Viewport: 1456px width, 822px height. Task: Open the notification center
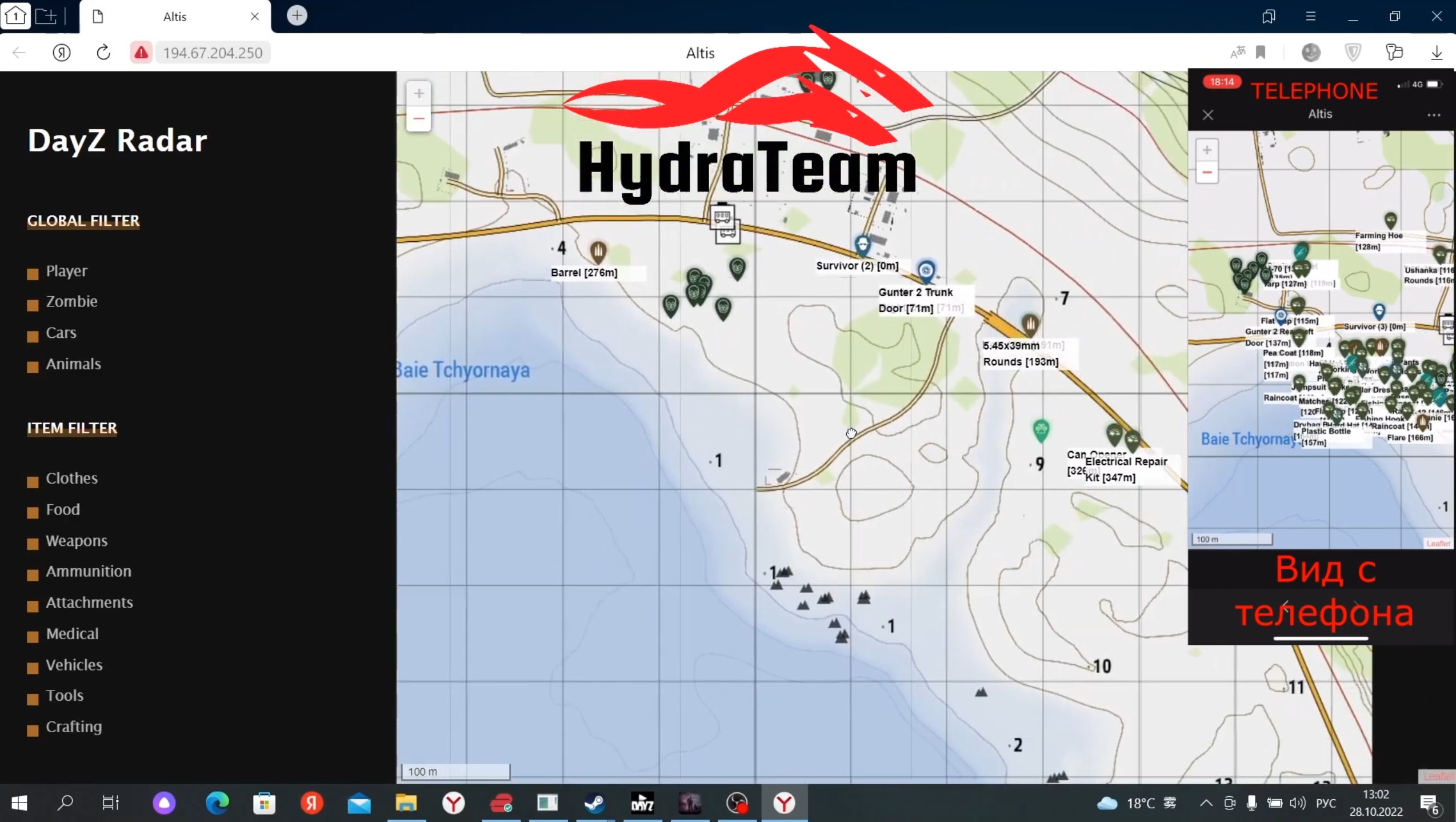[x=1430, y=803]
